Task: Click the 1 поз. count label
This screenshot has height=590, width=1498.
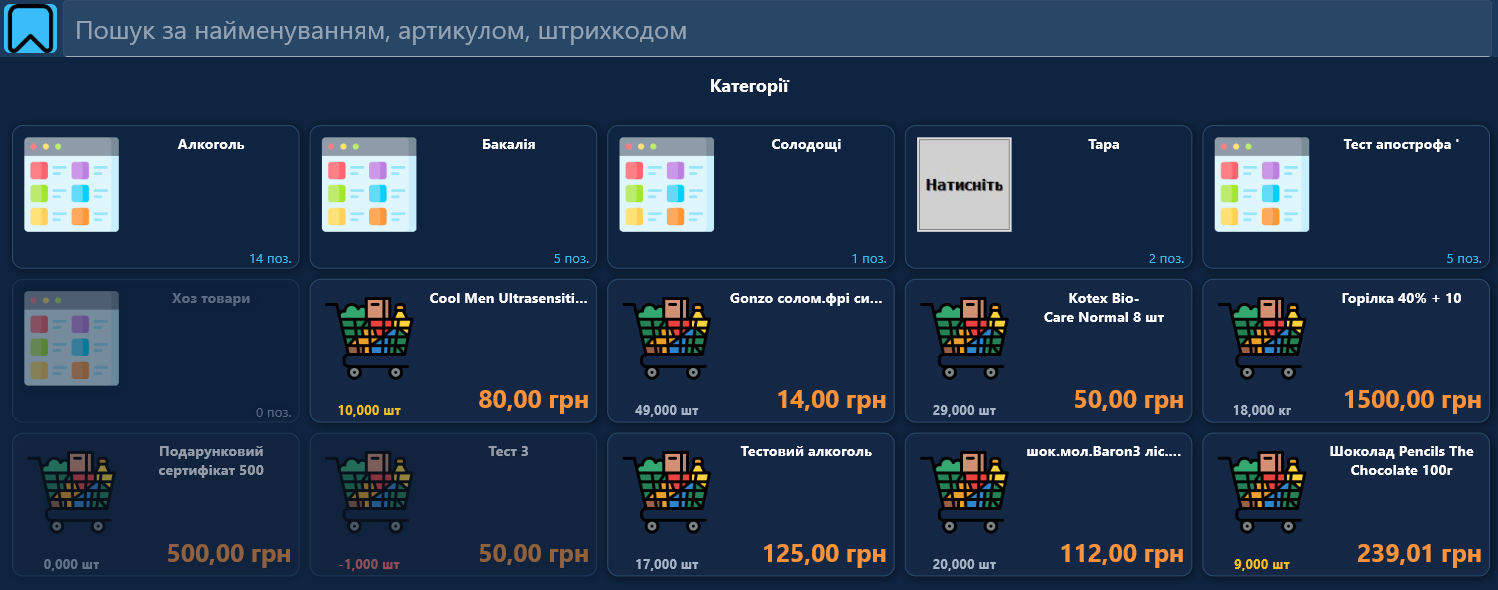Action: [x=869, y=259]
